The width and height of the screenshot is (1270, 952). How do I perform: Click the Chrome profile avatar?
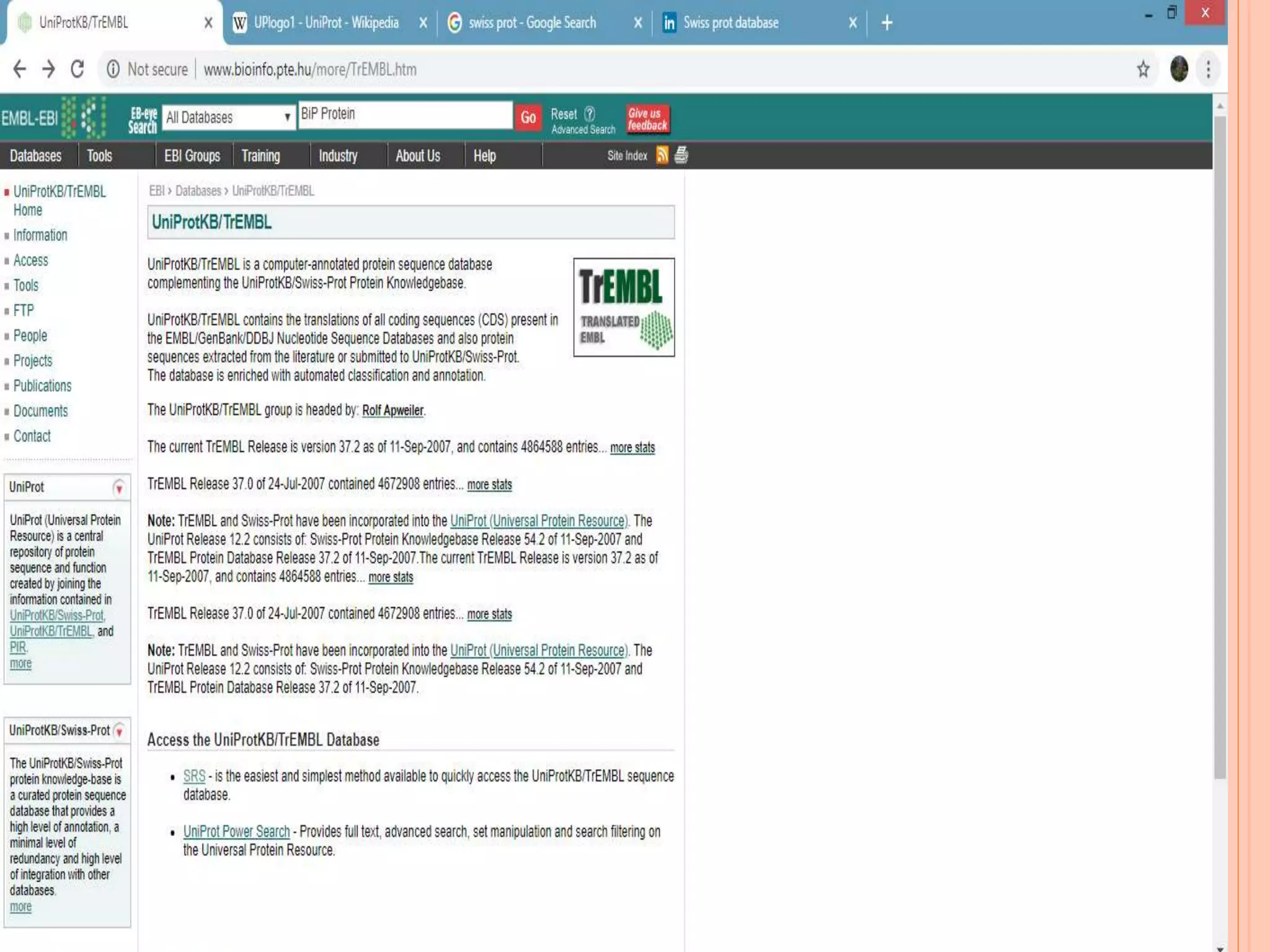pos(1179,69)
